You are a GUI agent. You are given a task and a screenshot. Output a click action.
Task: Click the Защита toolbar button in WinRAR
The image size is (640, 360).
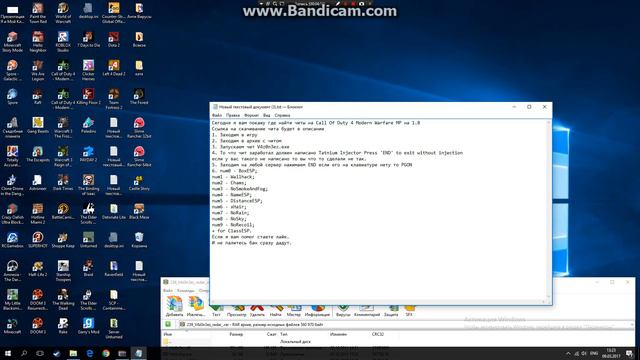pyautogui.click(x=391, y=311)
